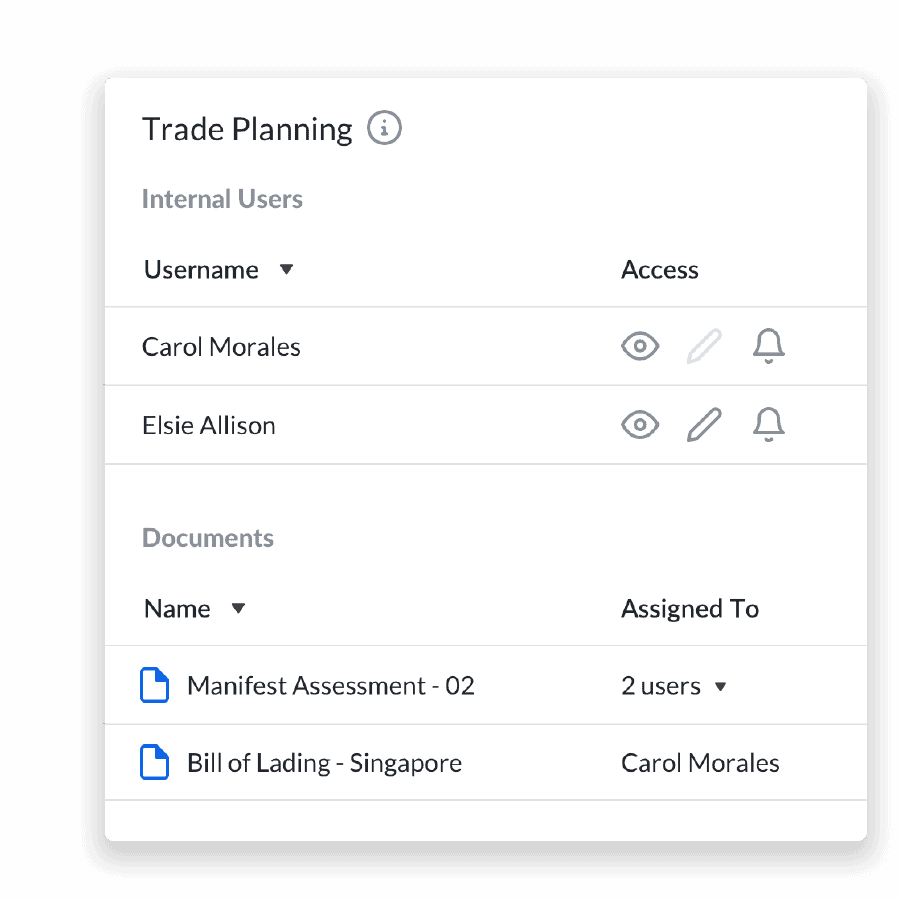Toggle edit access pencil for Carol Morales
The width and height of the screenshot is (900, 900).
[704, 347]
